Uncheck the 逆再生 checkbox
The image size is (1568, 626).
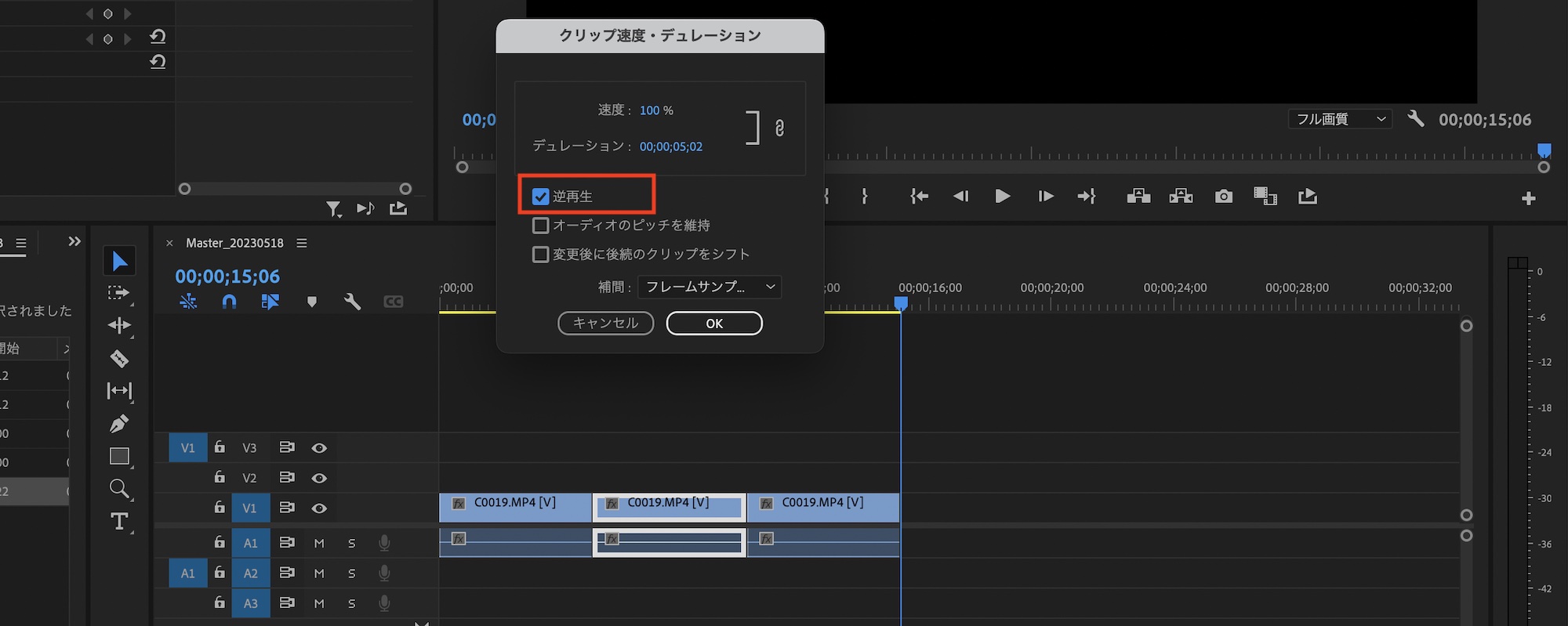coord(540,197)
